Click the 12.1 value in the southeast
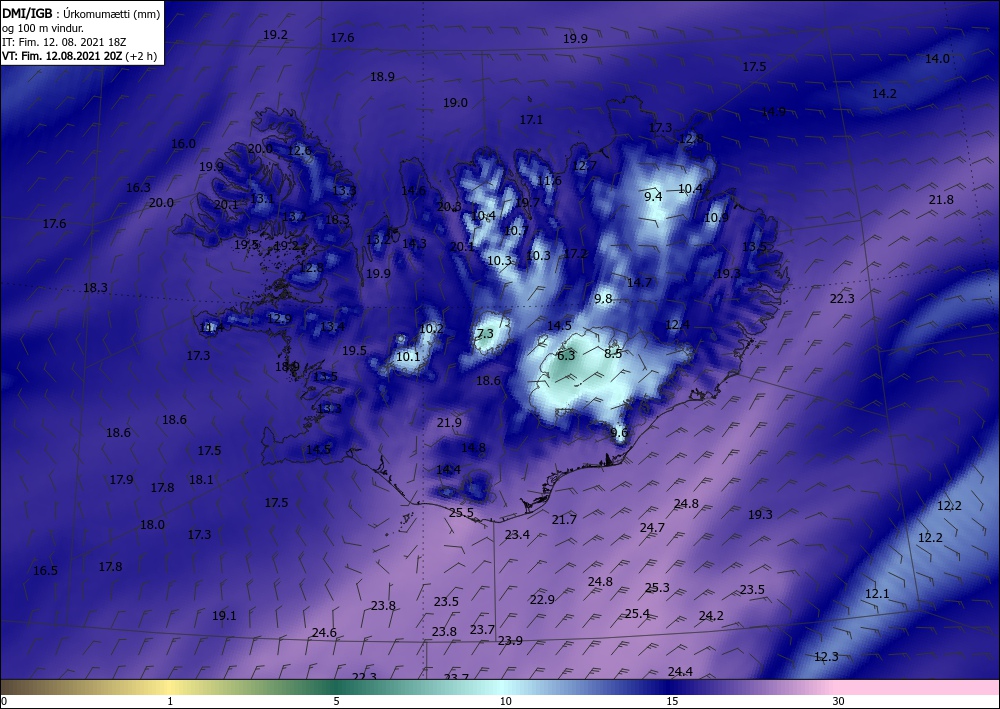 tap(877, 594)
